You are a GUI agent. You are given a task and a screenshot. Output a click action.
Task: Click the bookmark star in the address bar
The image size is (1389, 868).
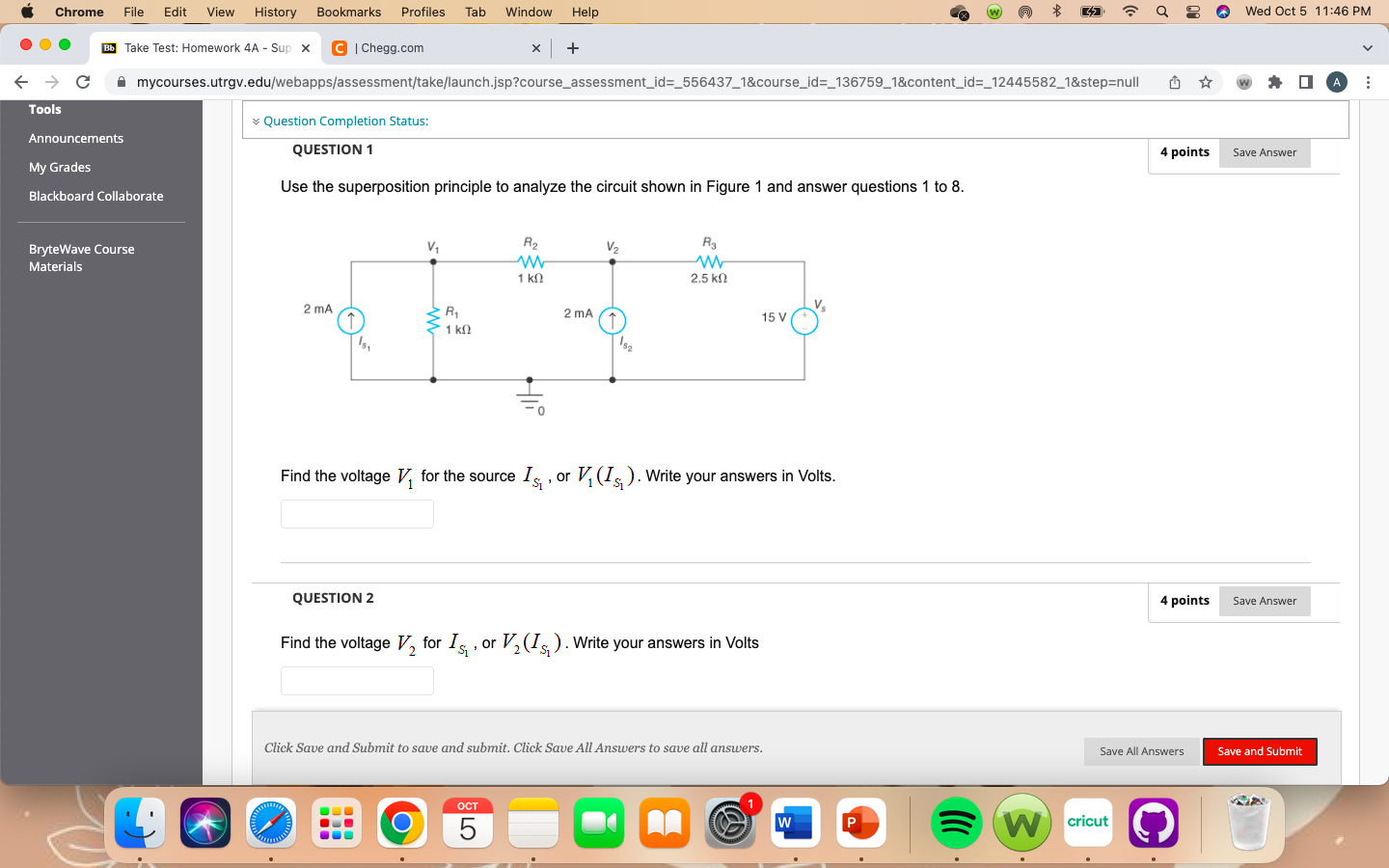(1206, 82)
